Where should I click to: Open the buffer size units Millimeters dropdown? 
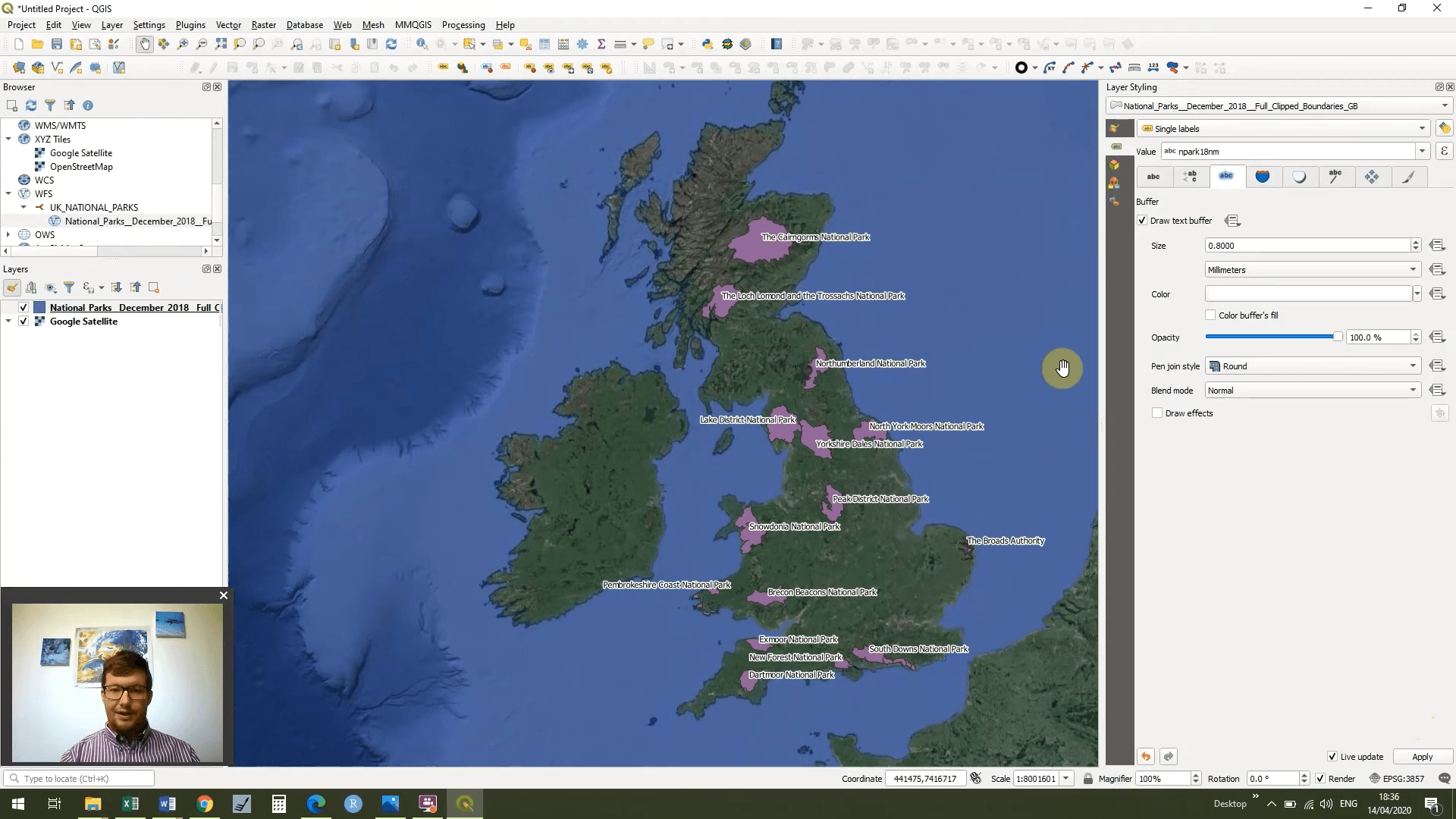point(1312,270)
